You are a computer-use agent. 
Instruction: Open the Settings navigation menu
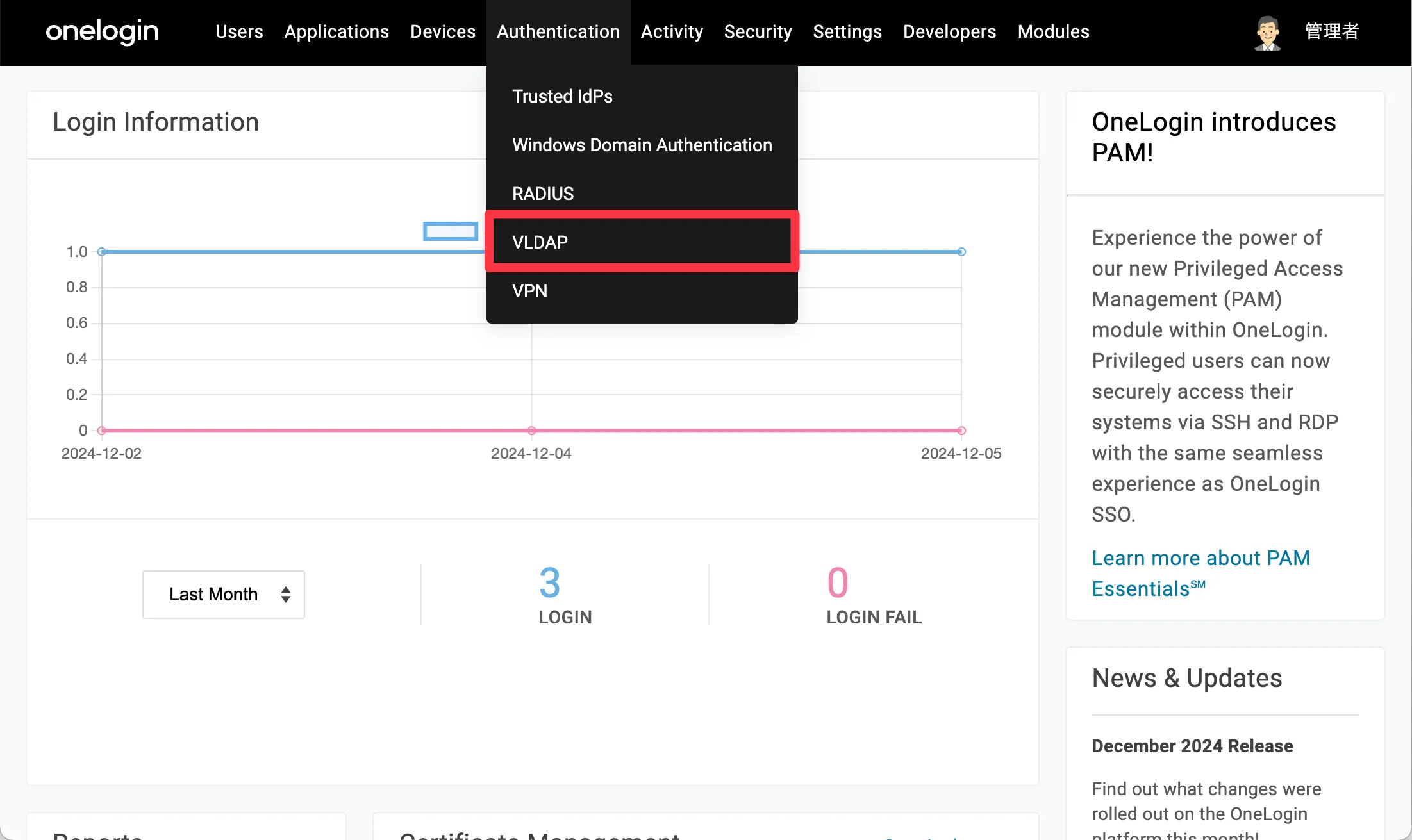click(847, 31)
